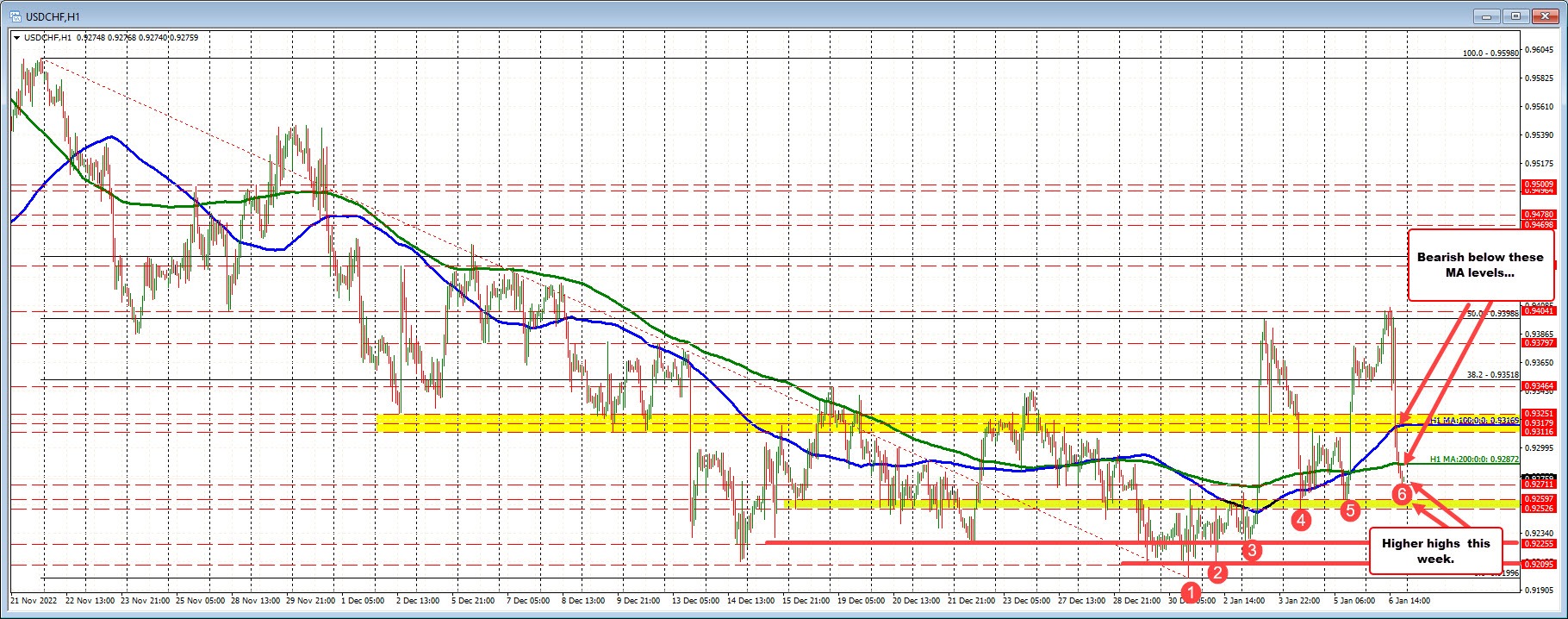Click the red price tag 0.92597

[1539, 499]
